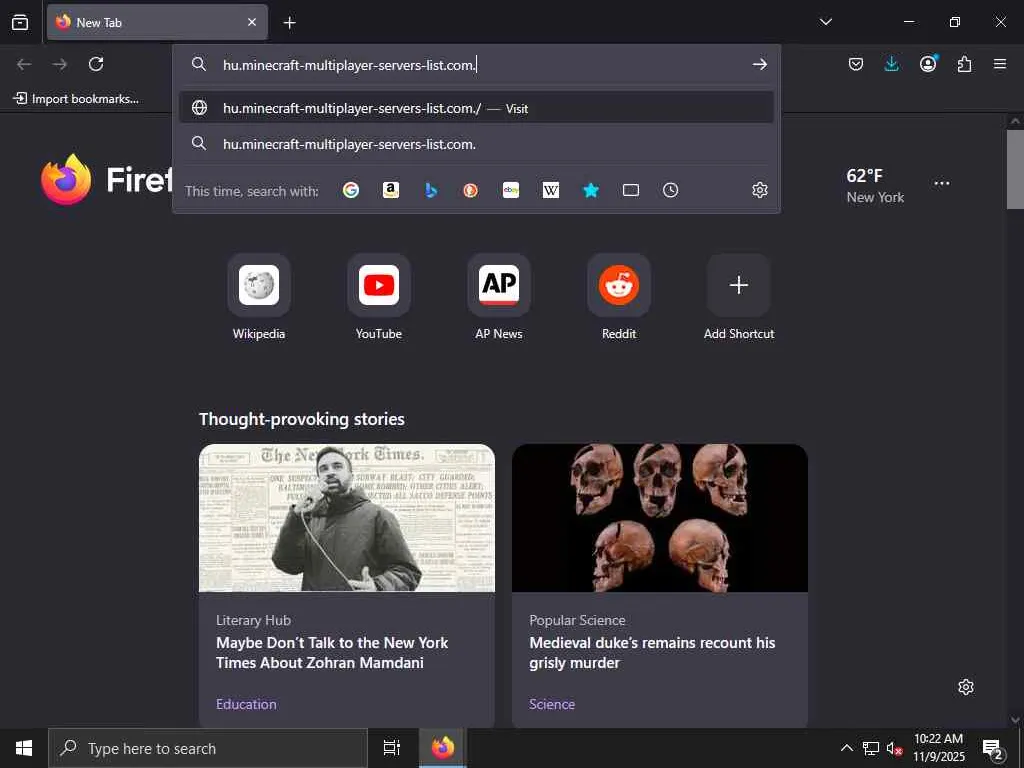
Task: Search bookmarks using the star icon
Action: (590, 190)
